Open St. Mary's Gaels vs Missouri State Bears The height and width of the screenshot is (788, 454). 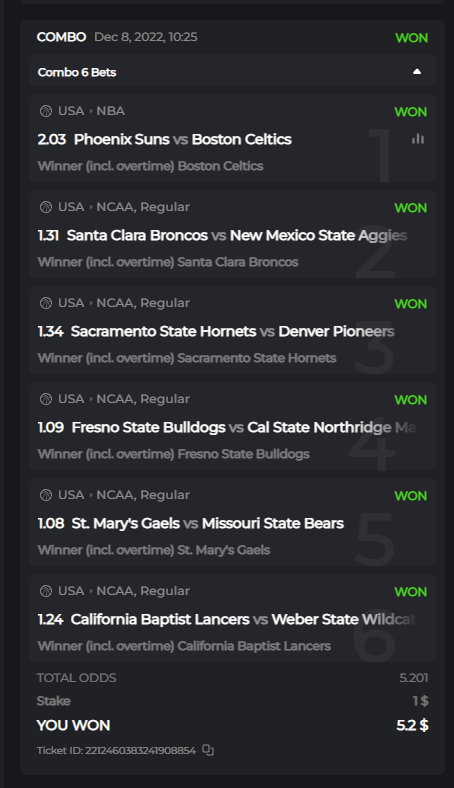click(x=208, y=523)
